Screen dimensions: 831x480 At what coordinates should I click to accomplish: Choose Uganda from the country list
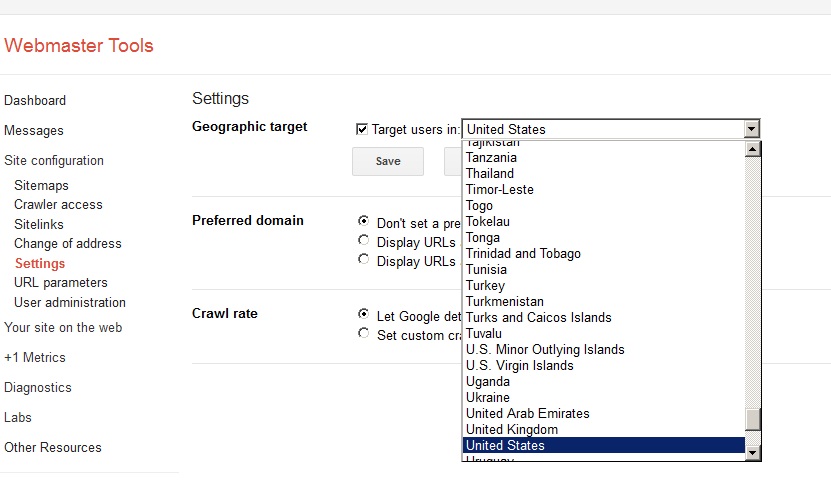pos(604,381)
